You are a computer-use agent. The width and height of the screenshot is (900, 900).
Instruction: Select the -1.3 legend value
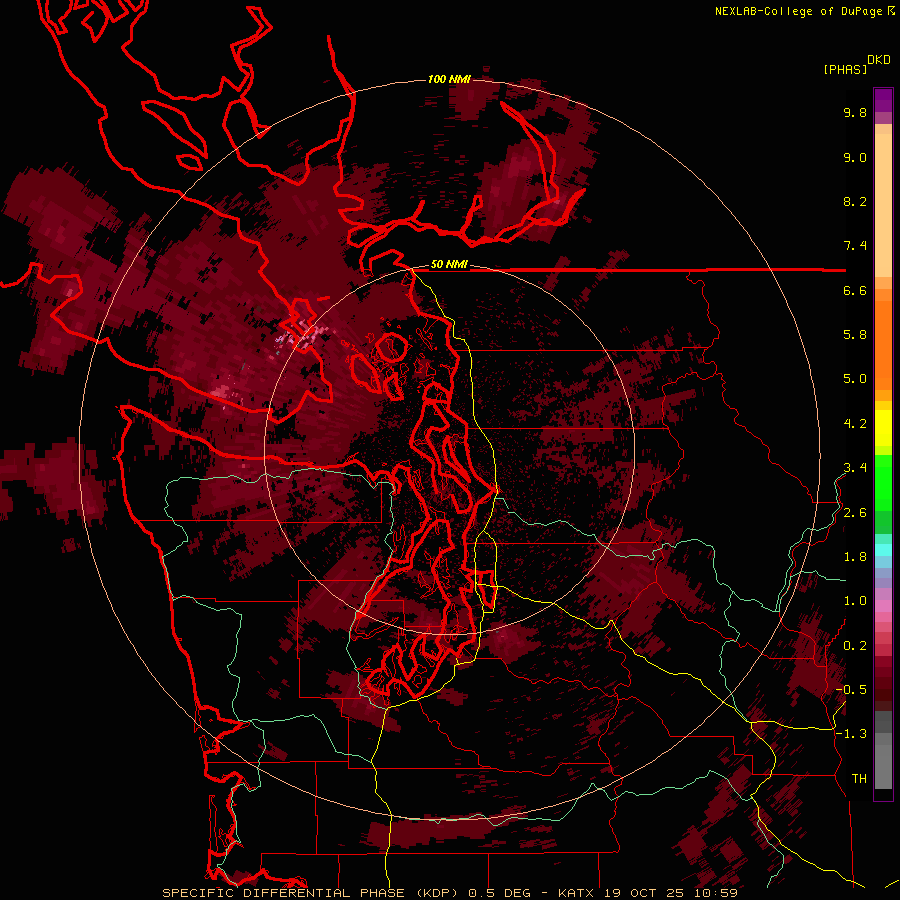point(852,734)
